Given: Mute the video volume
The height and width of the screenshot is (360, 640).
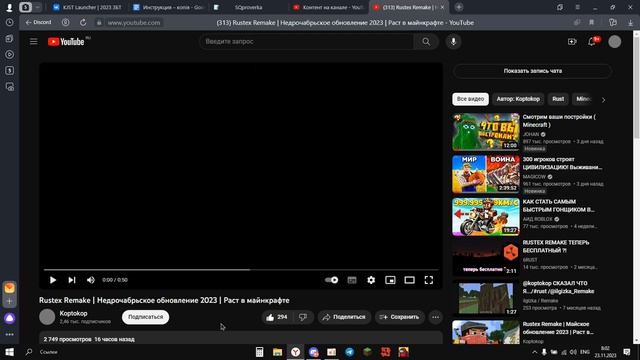Looking at the screenshot, I should click(x=91, y=280).
